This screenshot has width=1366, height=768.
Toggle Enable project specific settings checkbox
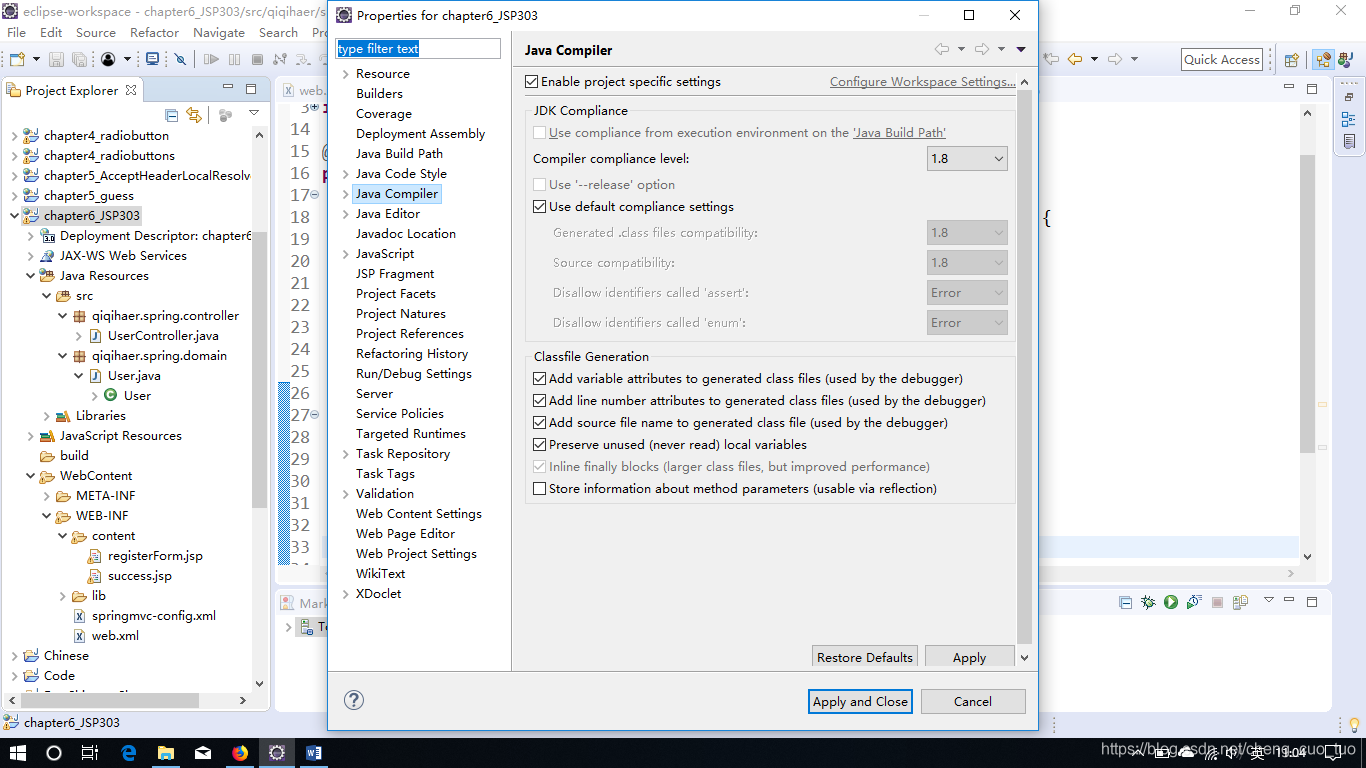pos(532,82)
